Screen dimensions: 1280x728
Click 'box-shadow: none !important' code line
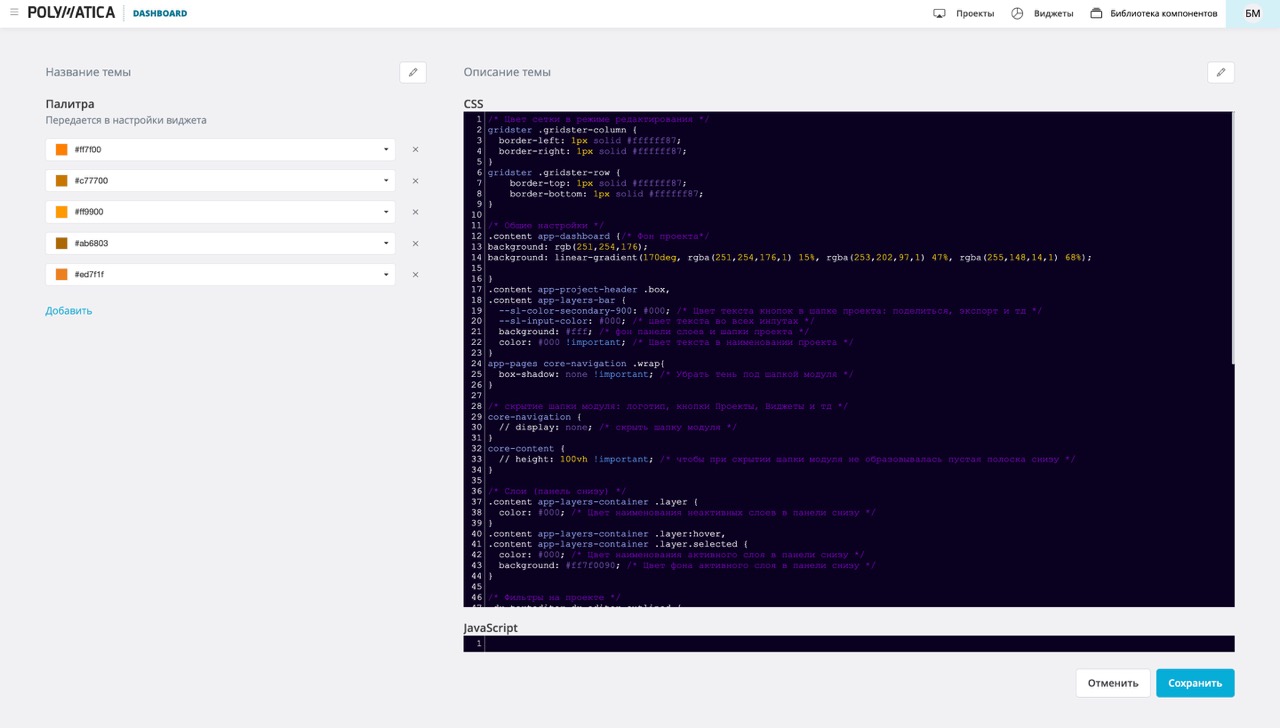coord(576,375)
